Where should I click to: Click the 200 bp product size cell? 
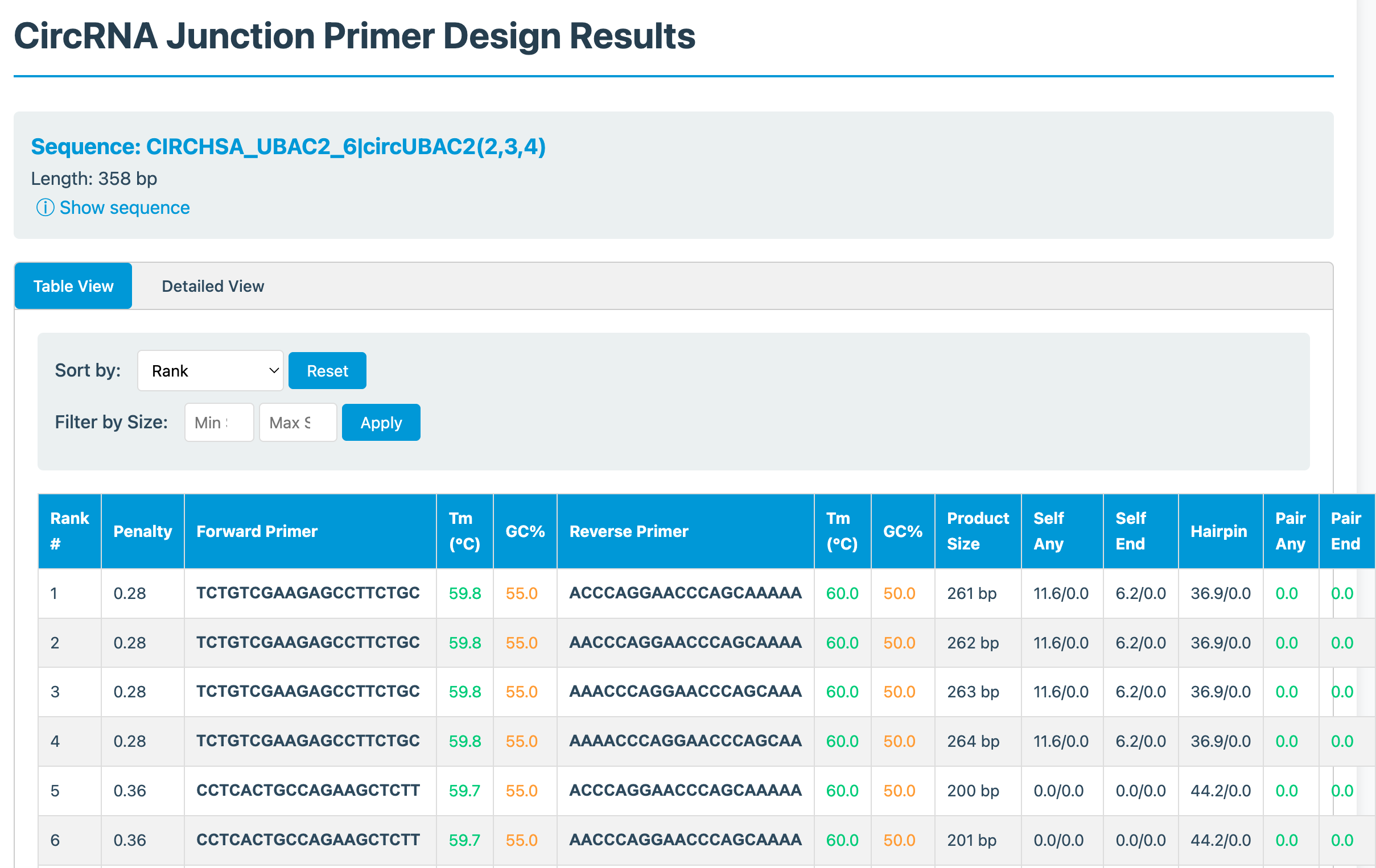[x=973, y=790]
